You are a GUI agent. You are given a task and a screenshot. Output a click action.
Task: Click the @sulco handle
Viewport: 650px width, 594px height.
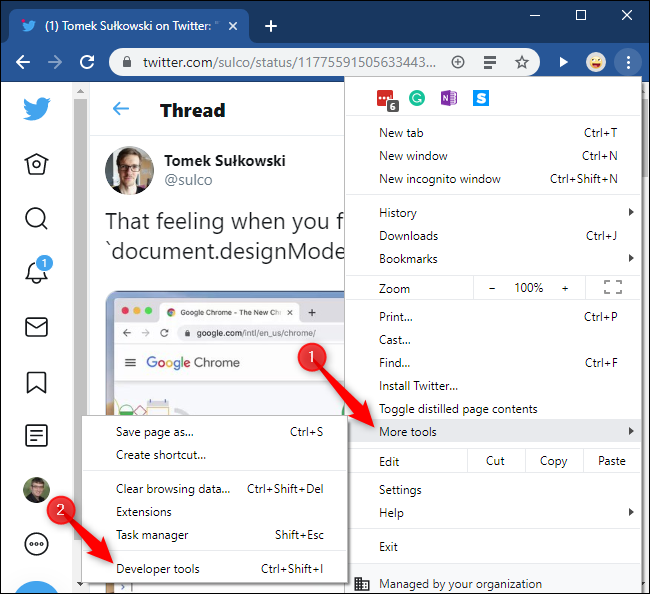click(188, 180)
